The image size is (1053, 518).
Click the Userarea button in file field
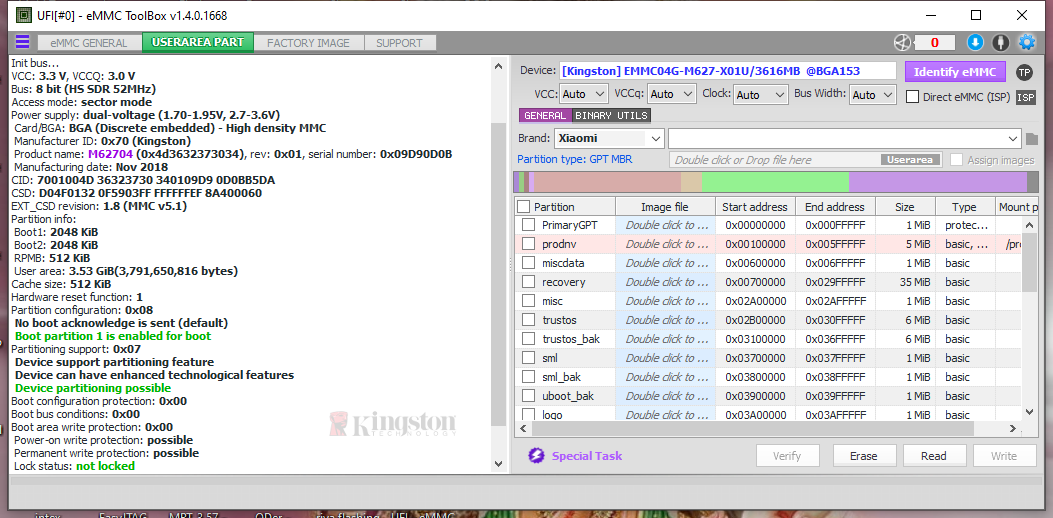[911, 160]
